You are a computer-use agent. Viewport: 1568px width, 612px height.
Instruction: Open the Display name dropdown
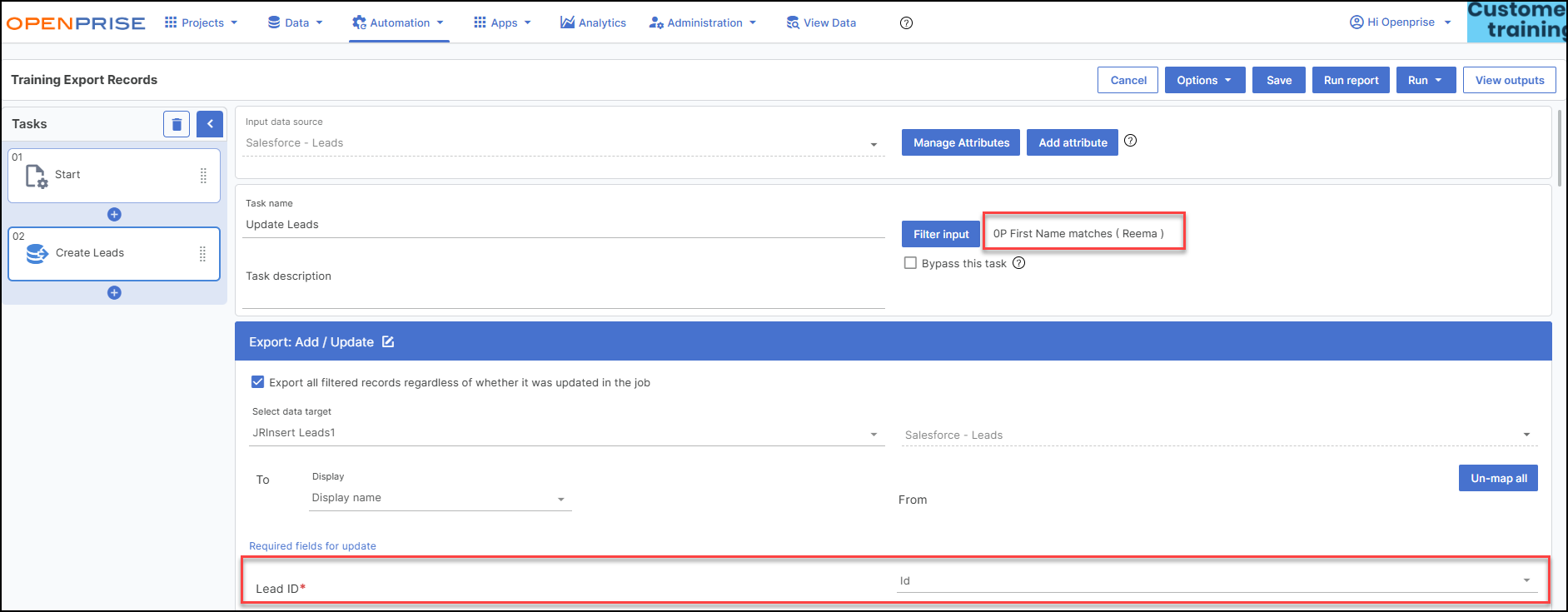pyautogui.click(x=560, y=499)
